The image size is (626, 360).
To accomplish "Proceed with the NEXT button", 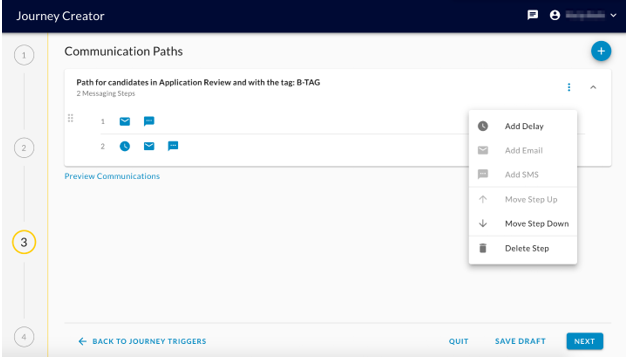I will point(584,341).
